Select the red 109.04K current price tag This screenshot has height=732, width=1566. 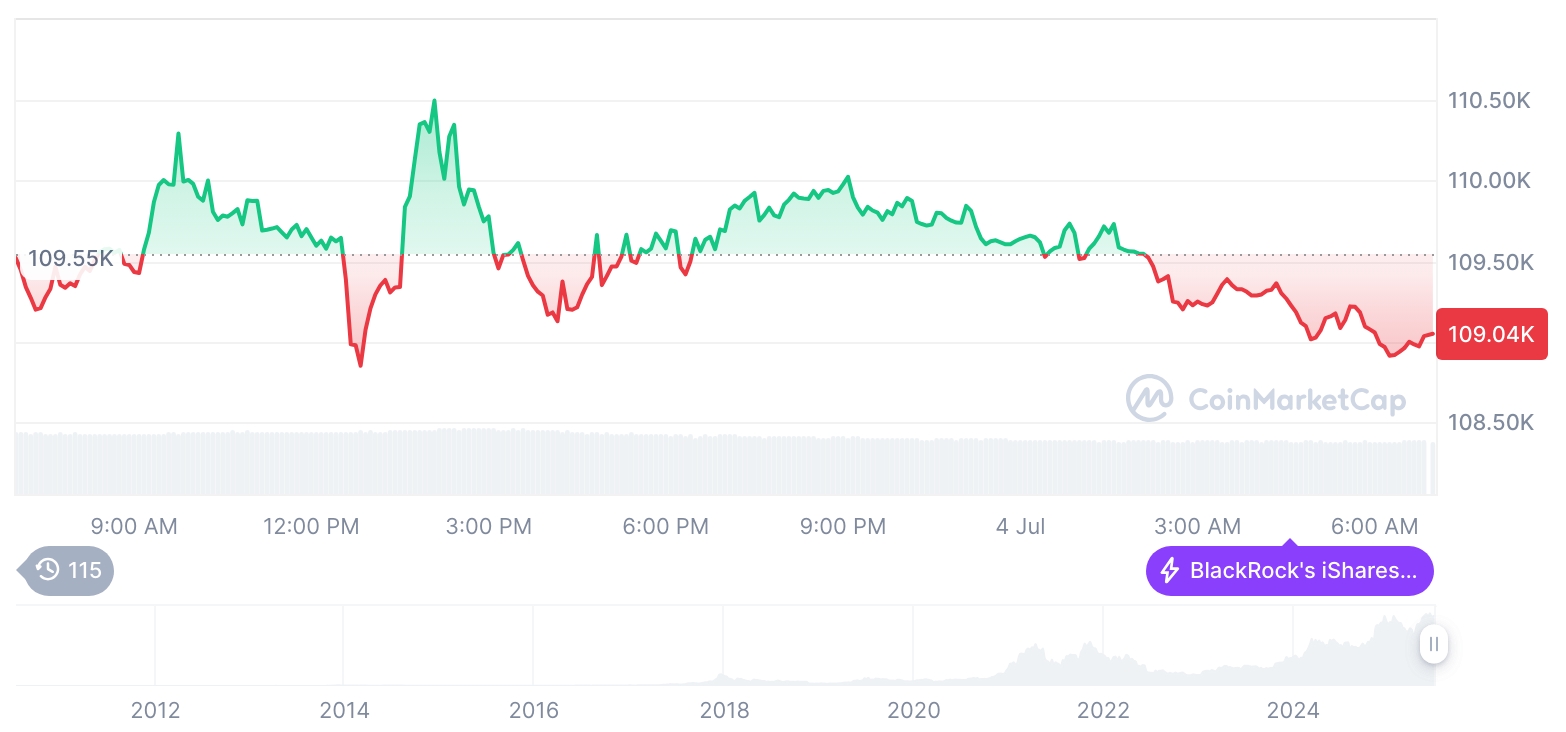(x=1491, y=334)
